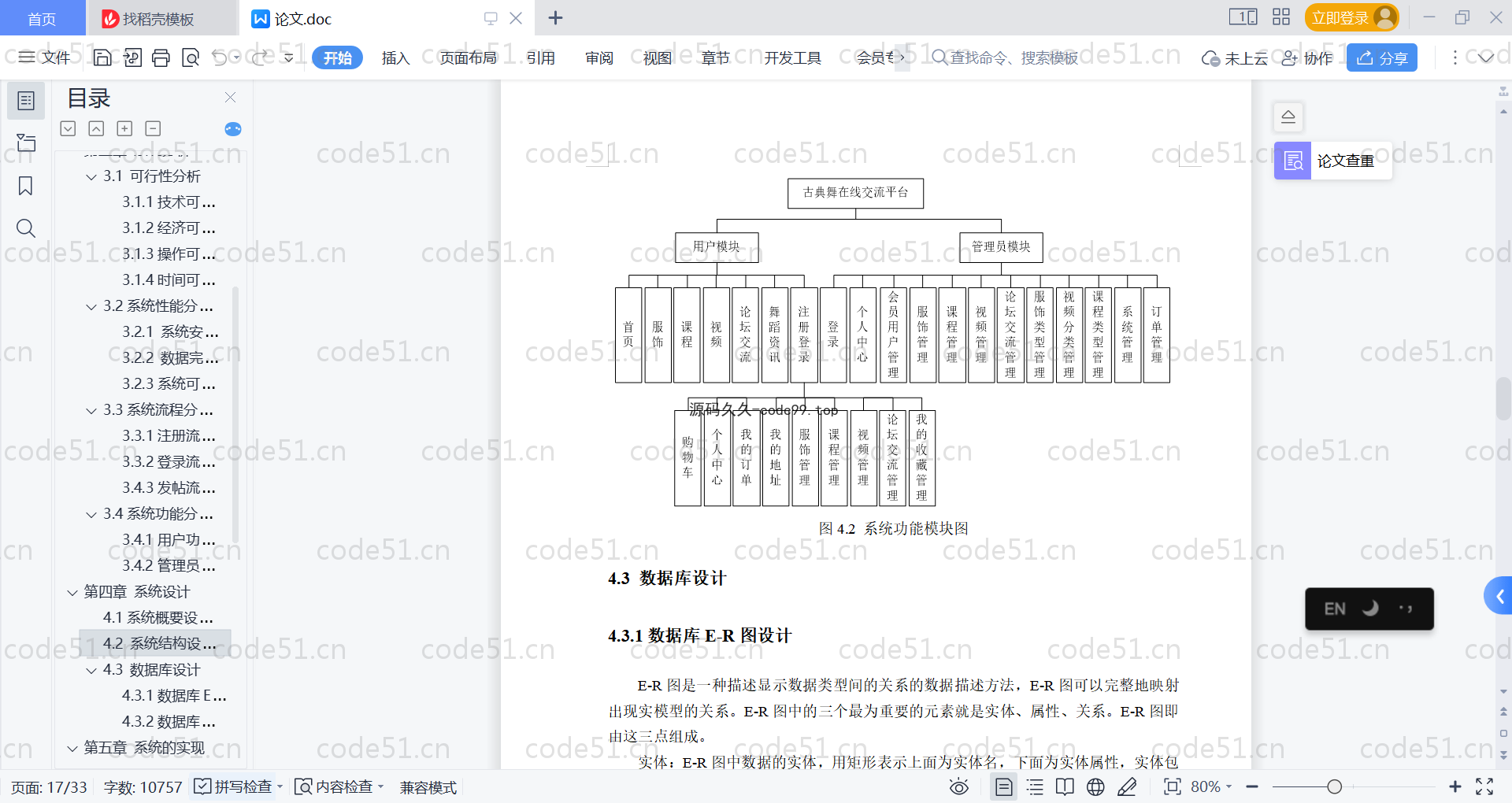
Task: Collapse the 3.1 可行性分析 tree node
Action: (91, 177)
